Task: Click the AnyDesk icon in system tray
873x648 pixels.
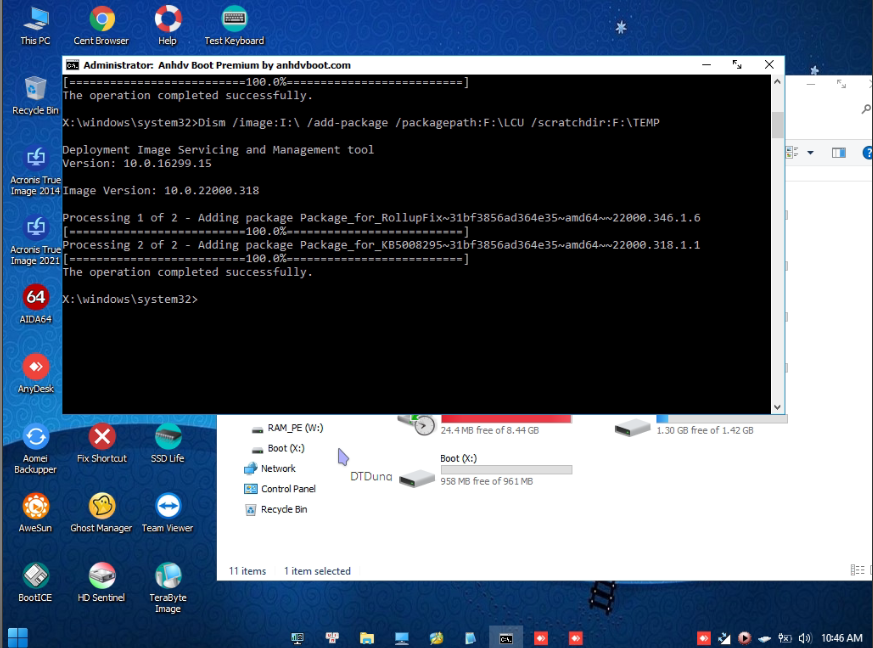Action: tap(704, 638)
